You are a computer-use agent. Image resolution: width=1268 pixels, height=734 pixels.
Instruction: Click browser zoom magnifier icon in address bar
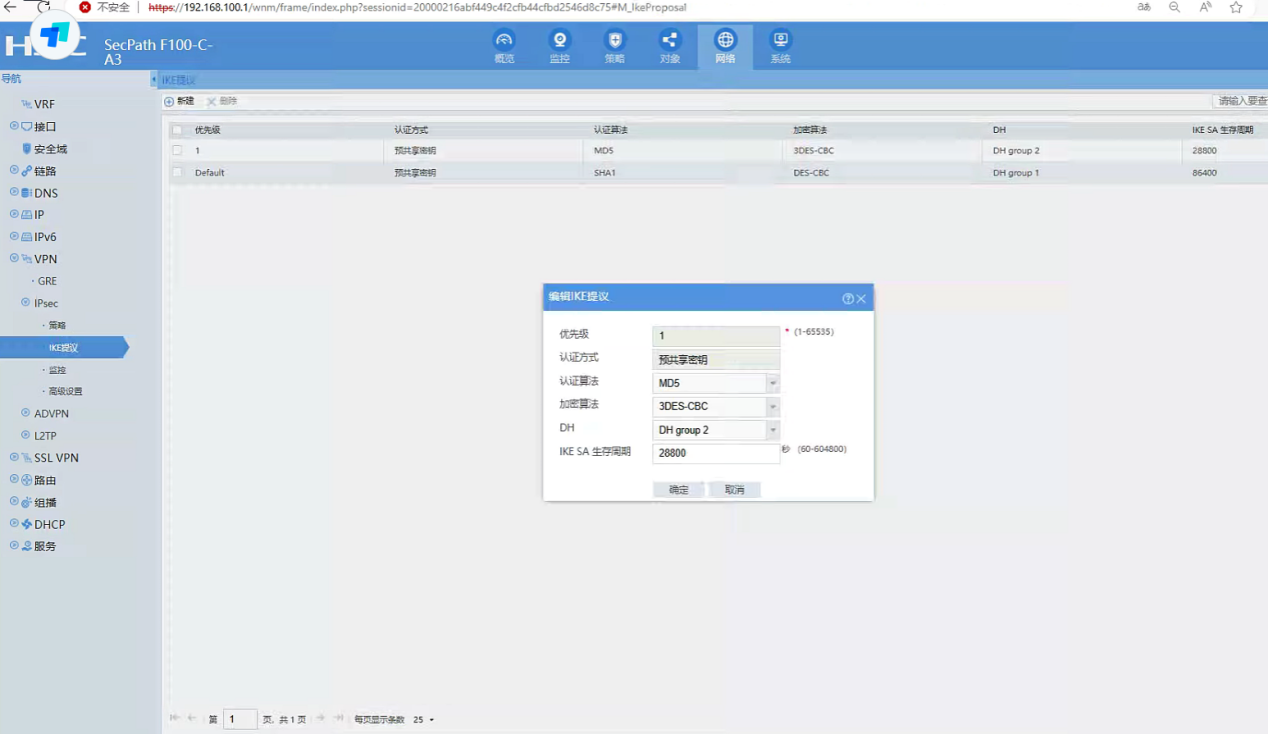click(x=1174, y=7)
